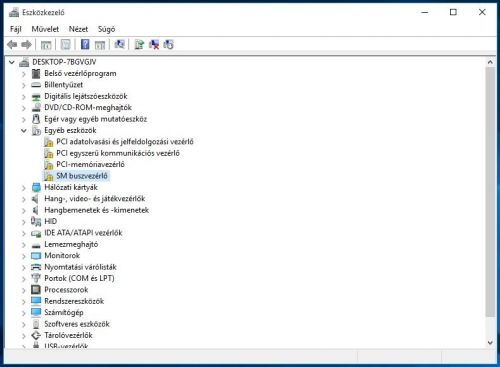Go back using the toolbar arrow

(12, 44)
